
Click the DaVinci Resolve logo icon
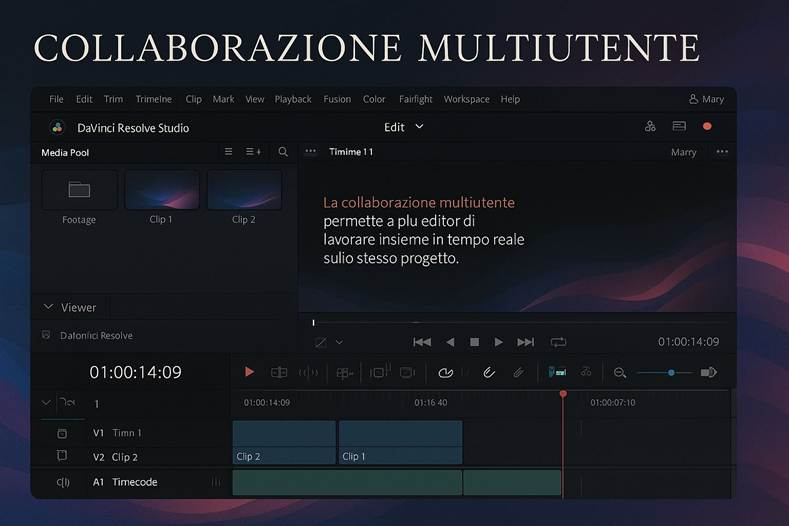pos(57,127)
